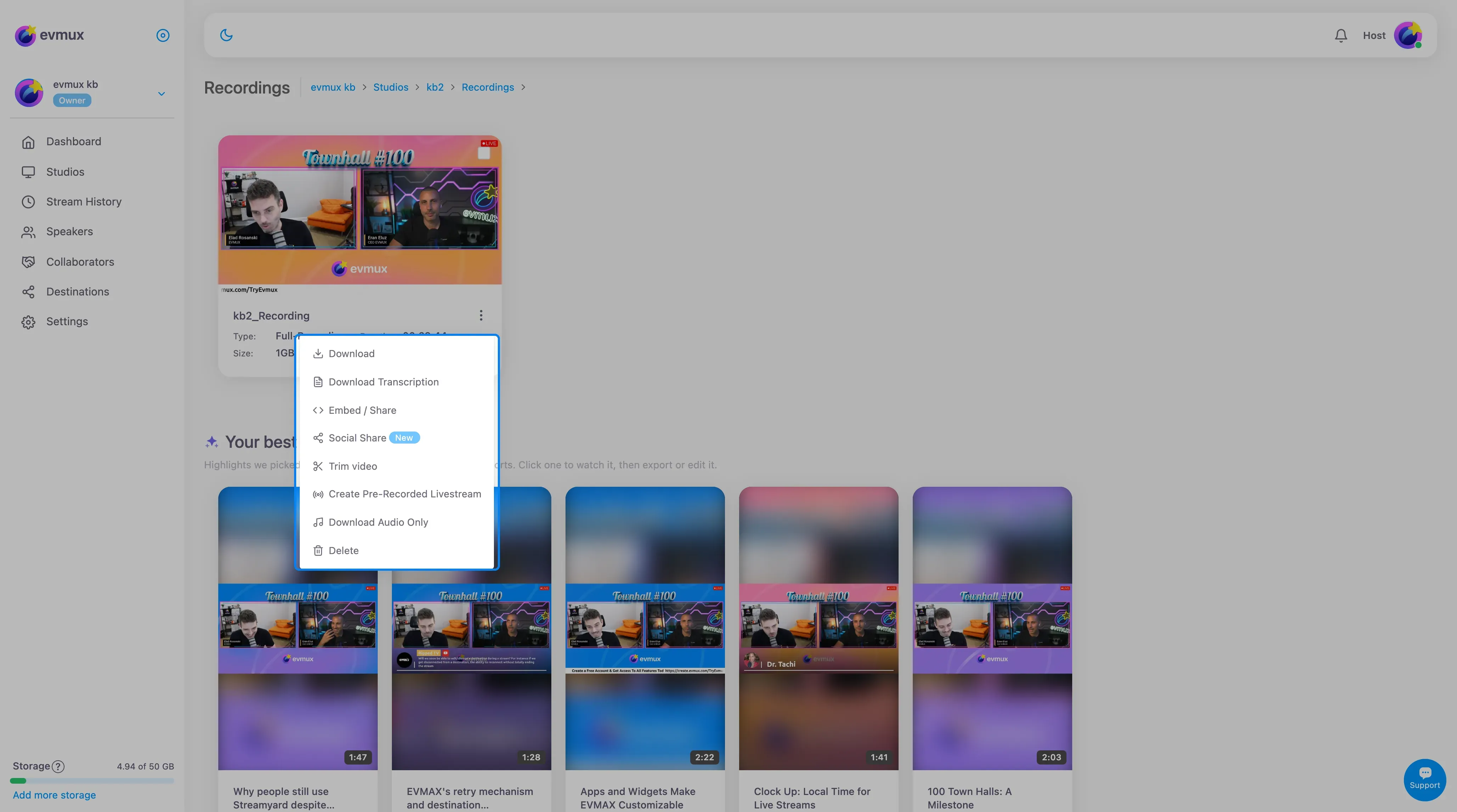Open the notifications bell
Screen dimensions: 1457x812
1340,36
